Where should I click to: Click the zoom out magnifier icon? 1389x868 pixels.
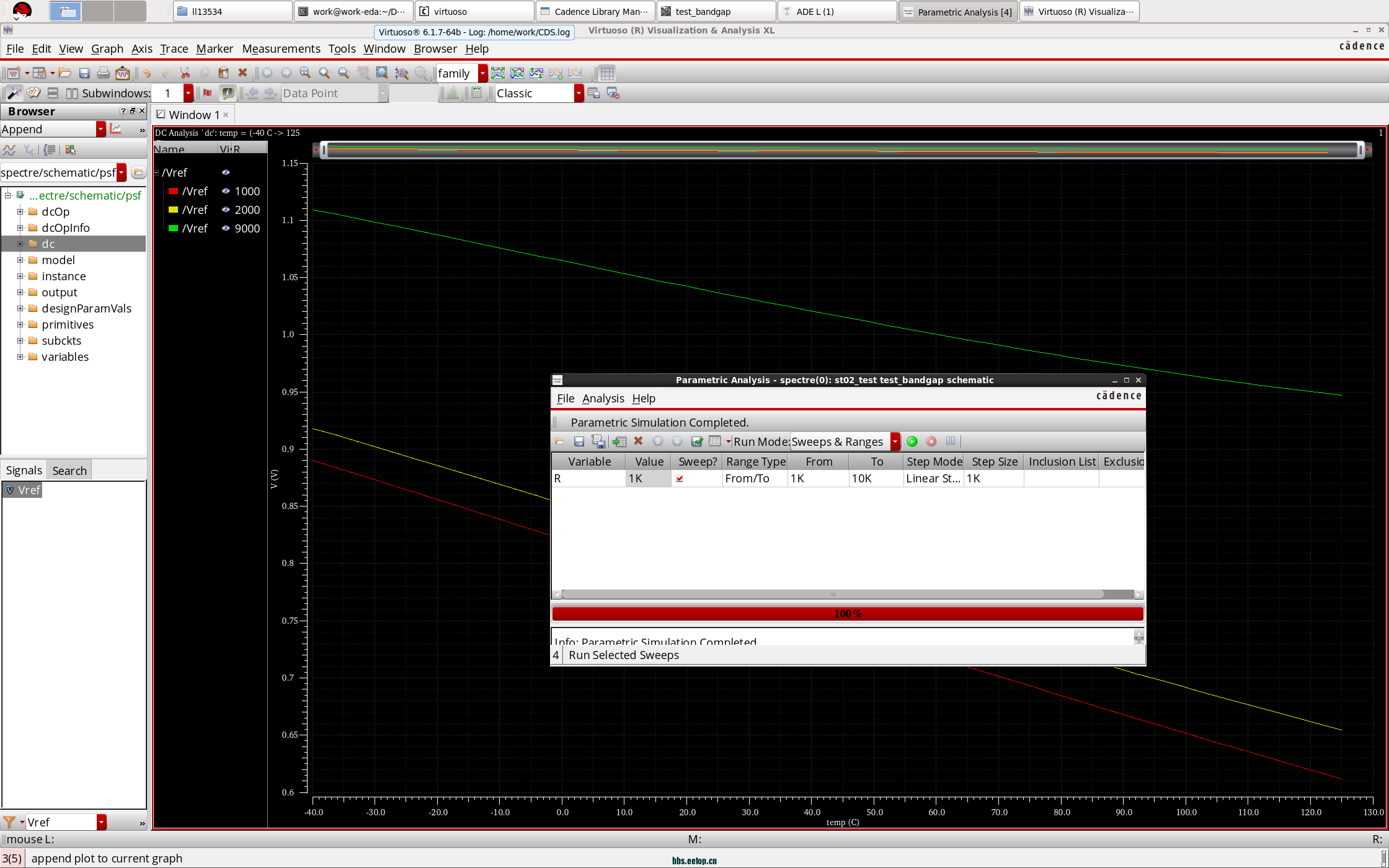tap(344, 73)
